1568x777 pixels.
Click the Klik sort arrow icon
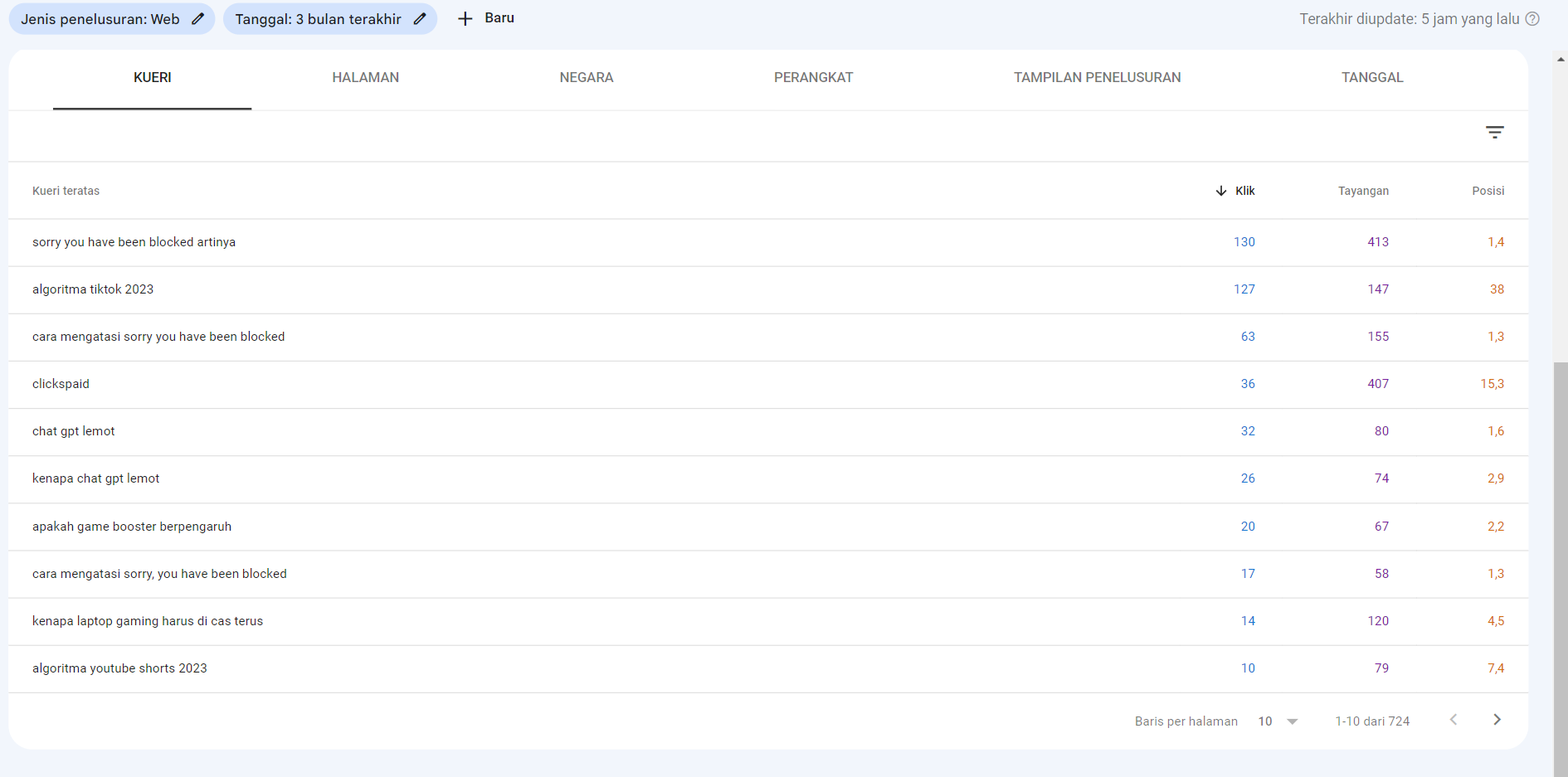click(1221, 191)
